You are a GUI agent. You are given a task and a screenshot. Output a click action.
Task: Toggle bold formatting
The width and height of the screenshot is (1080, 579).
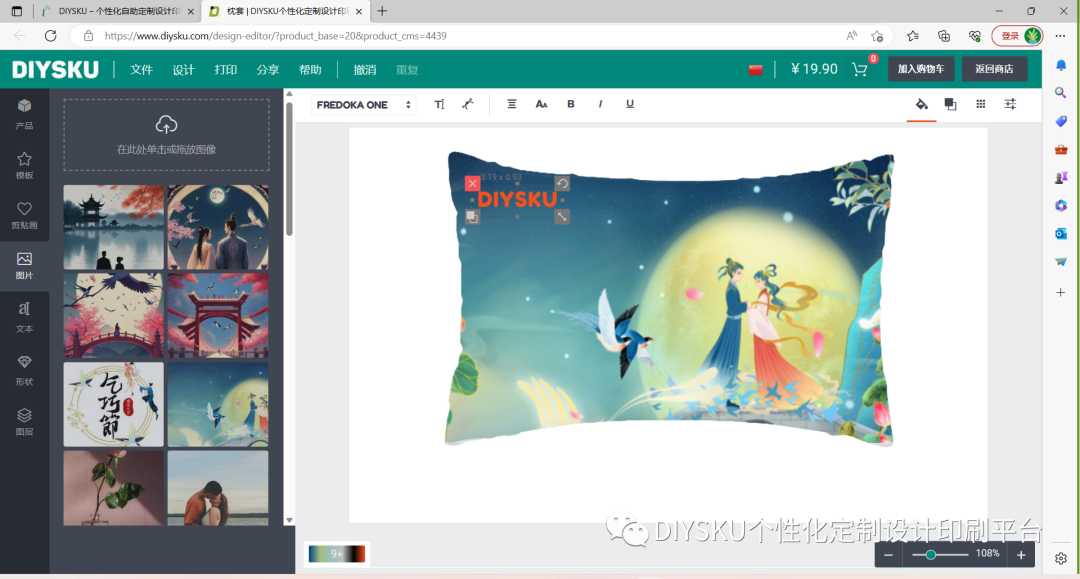point(570,105)
